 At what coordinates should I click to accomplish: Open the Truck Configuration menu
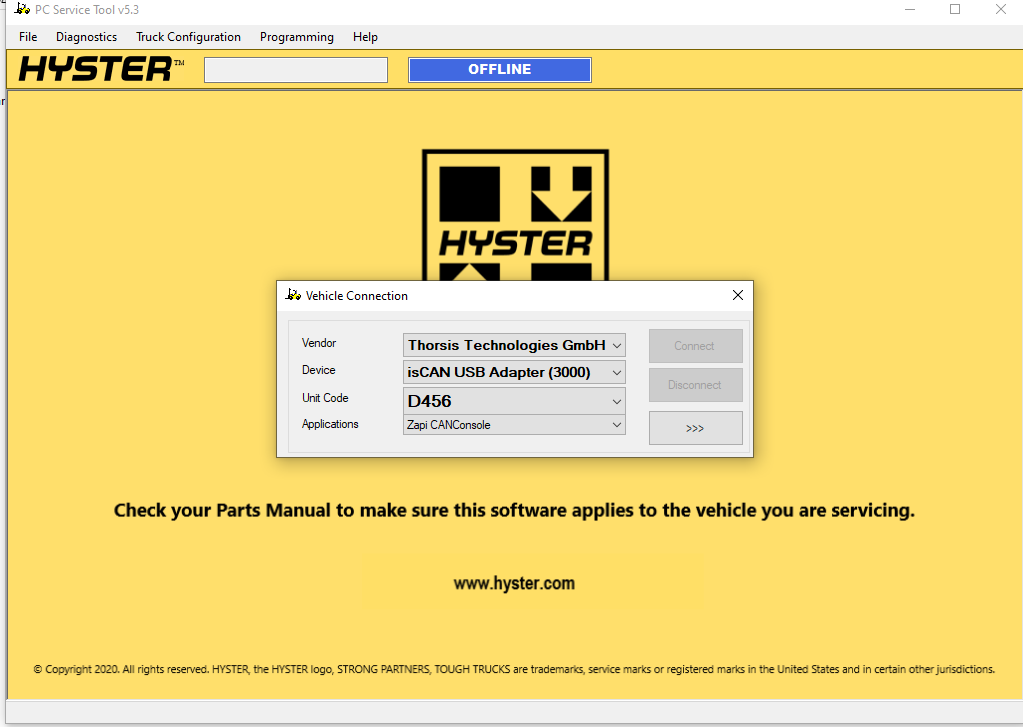tap(188, 37)
